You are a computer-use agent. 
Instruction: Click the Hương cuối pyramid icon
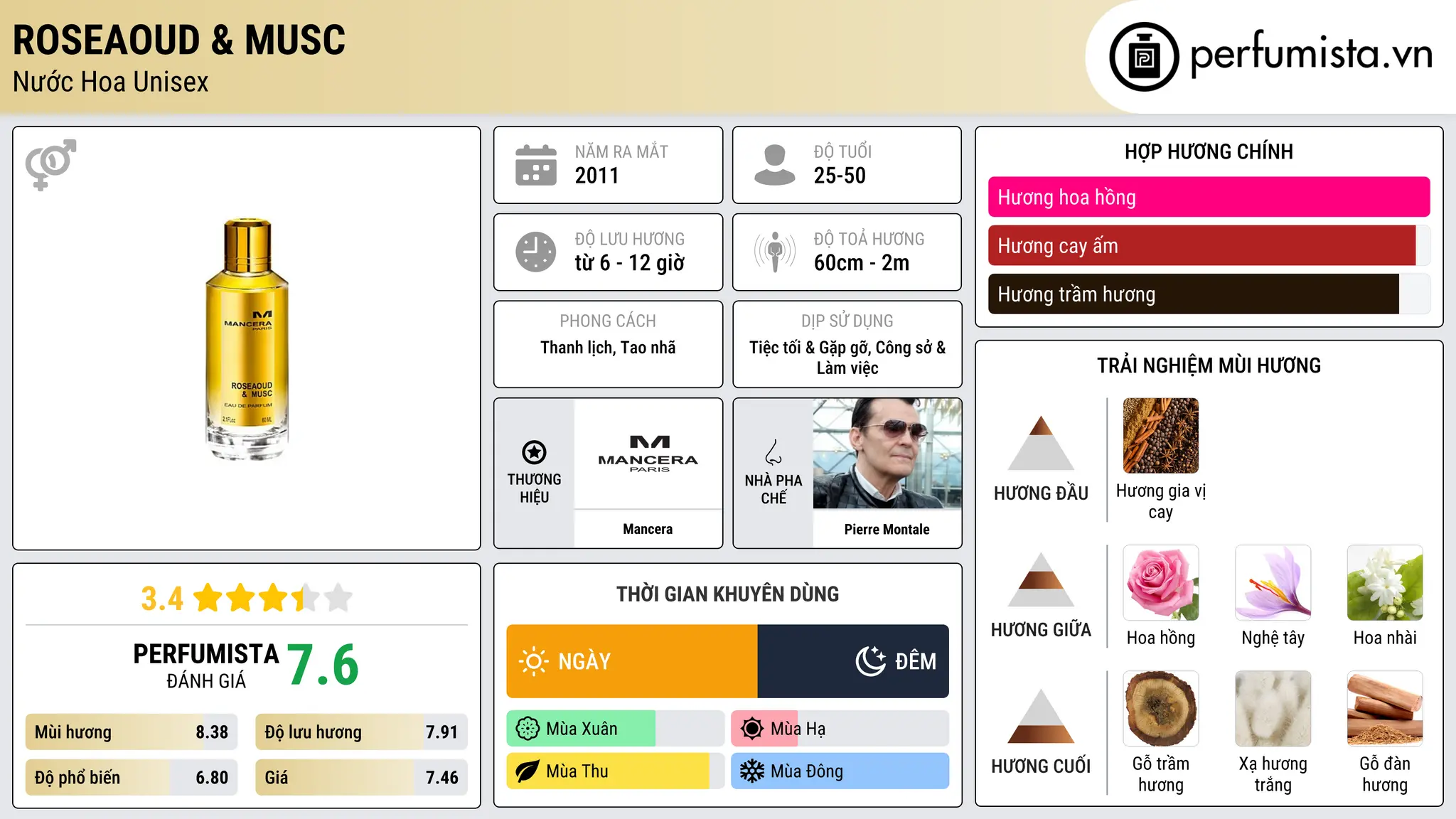[1041, 716]
